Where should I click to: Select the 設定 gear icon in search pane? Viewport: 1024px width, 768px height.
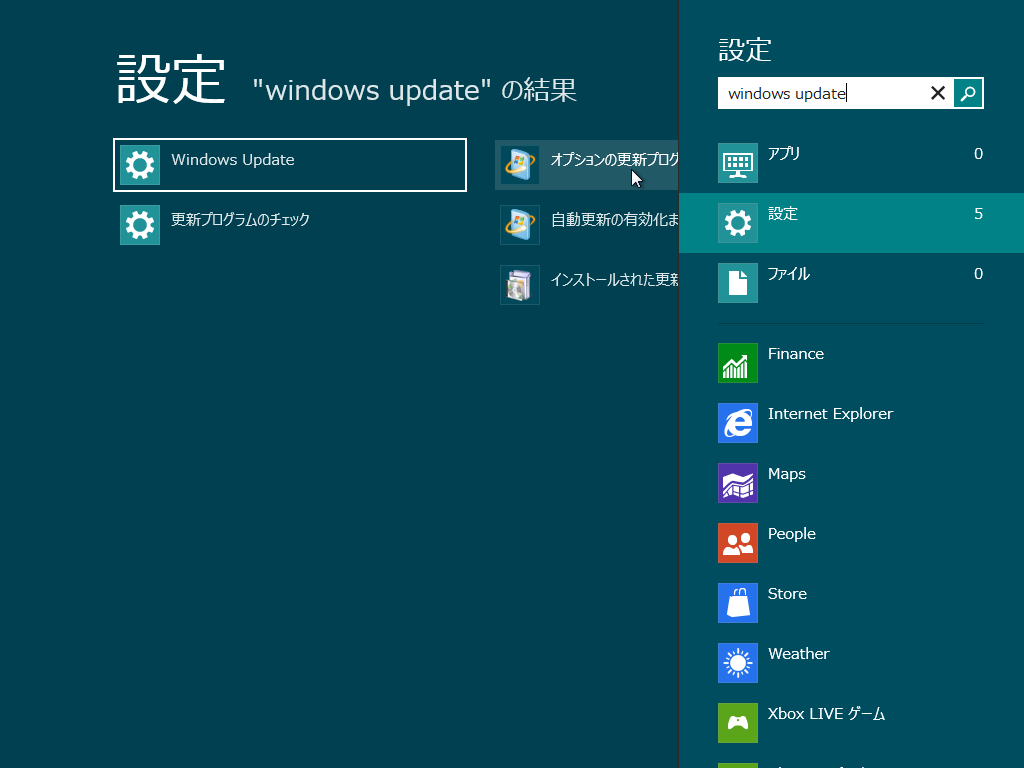coord(738,223)
